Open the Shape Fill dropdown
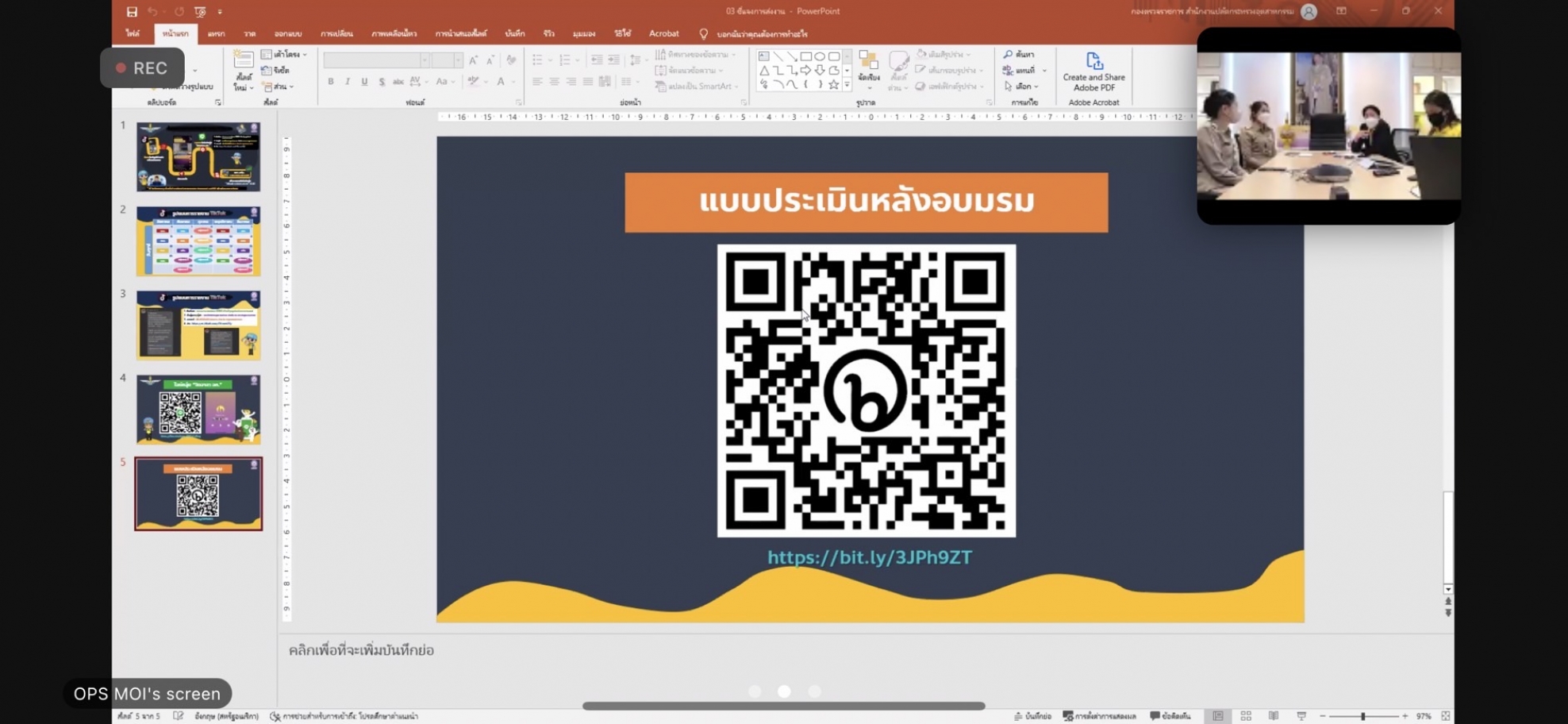Viewport: 1568px width, 724px height. tap(945, 55)
